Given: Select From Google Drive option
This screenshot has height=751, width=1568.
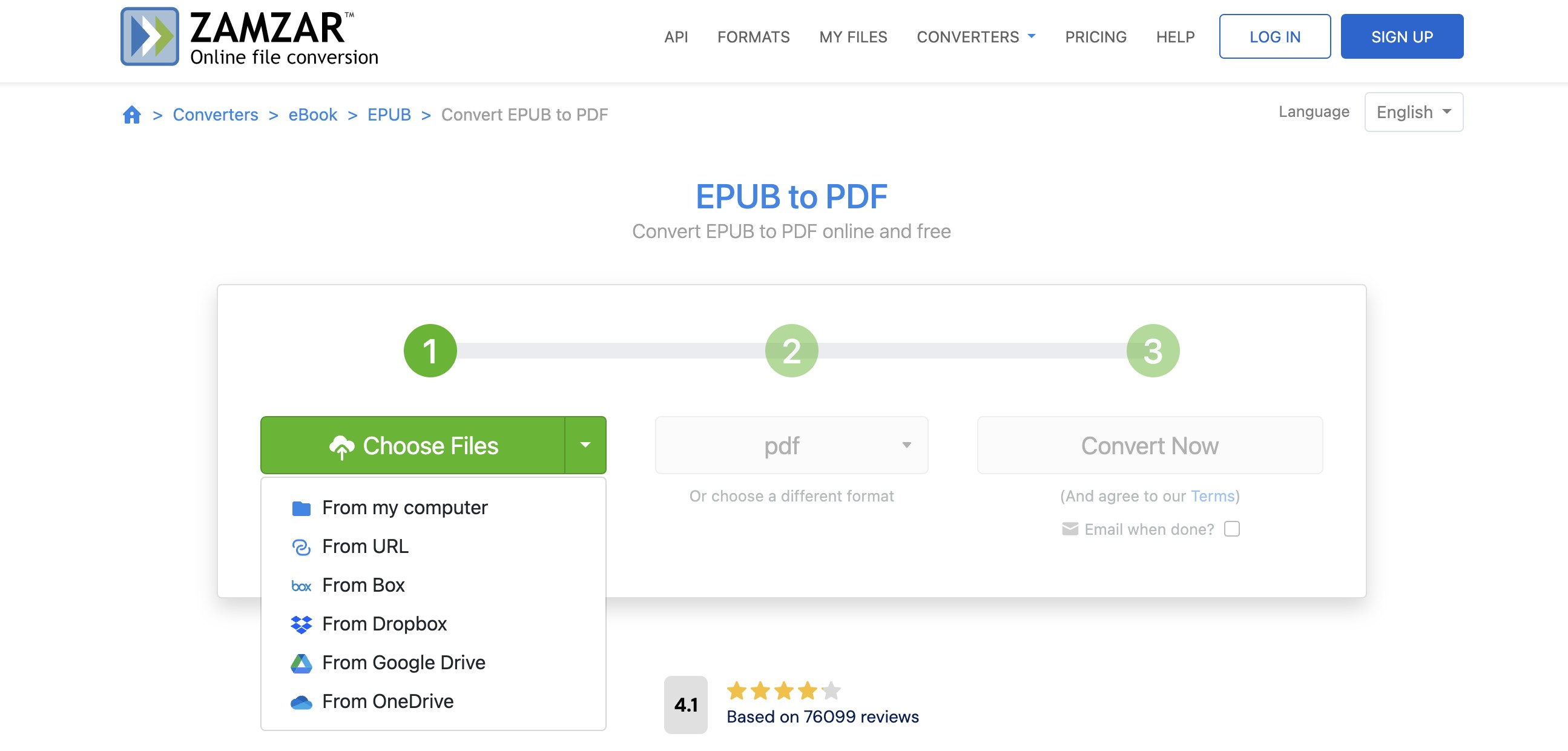Looking at the screenshot, I should (433, 663).
